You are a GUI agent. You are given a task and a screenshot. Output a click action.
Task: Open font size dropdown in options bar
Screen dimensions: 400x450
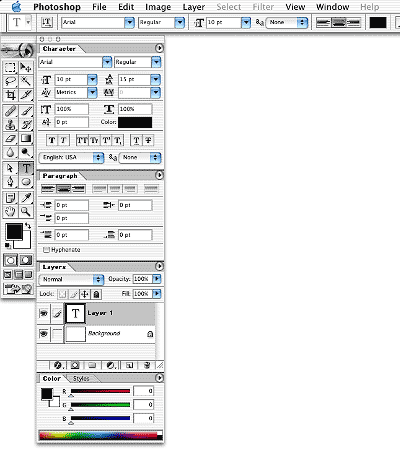(x=246, y=22)
